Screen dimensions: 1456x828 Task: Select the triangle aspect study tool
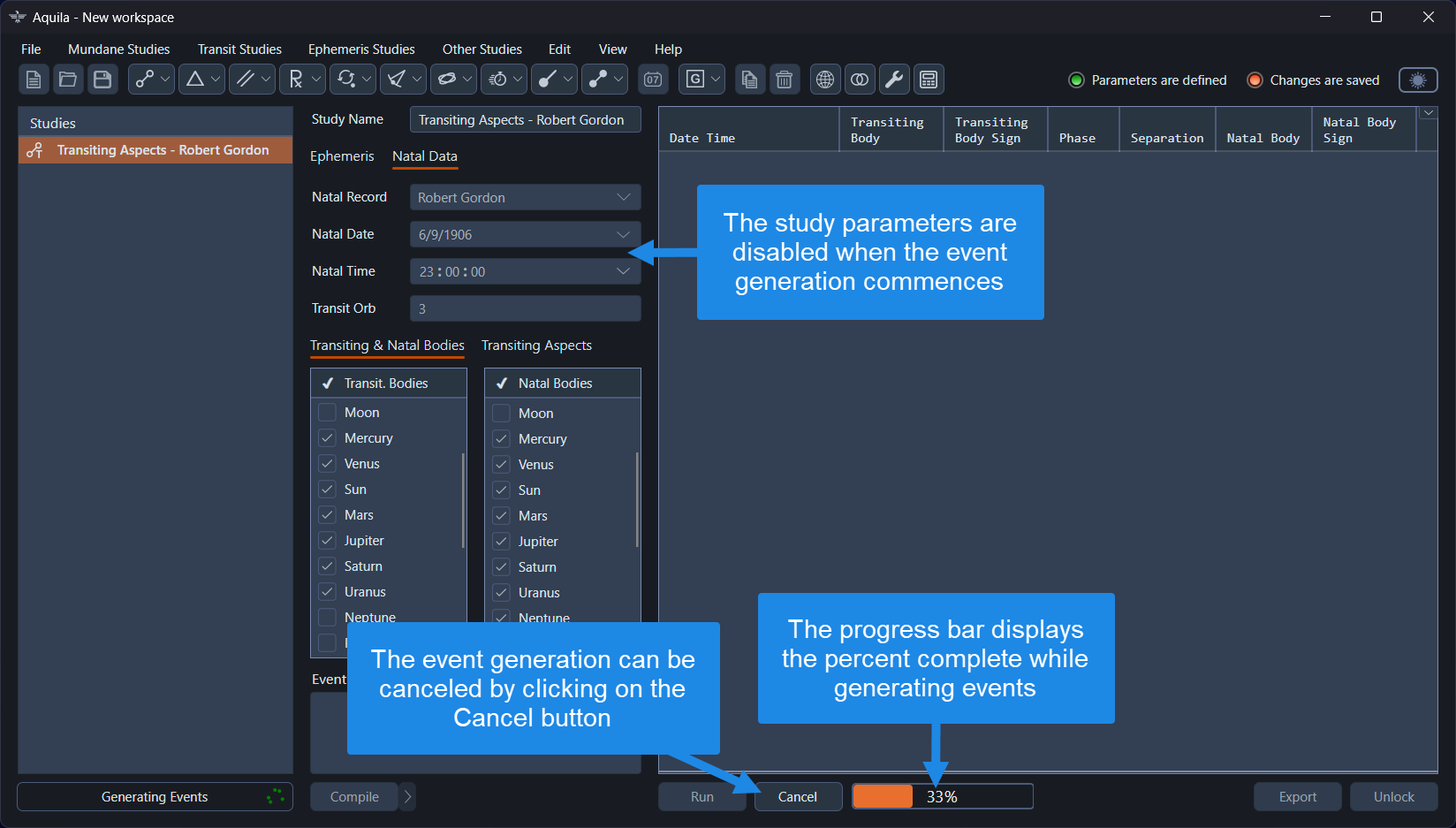pyautogui.click(x=195, y=79)
